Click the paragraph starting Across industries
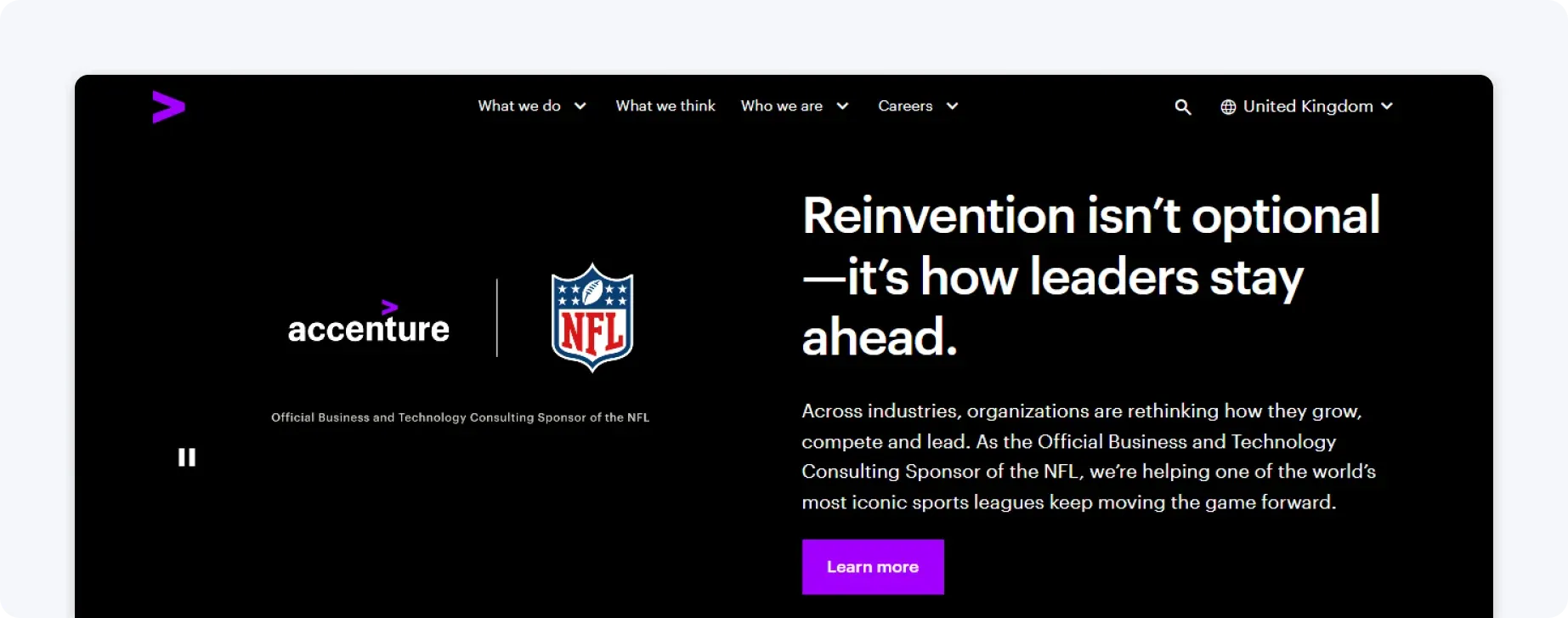This screenshot has height=618, width=1568. pos(1089,456)
